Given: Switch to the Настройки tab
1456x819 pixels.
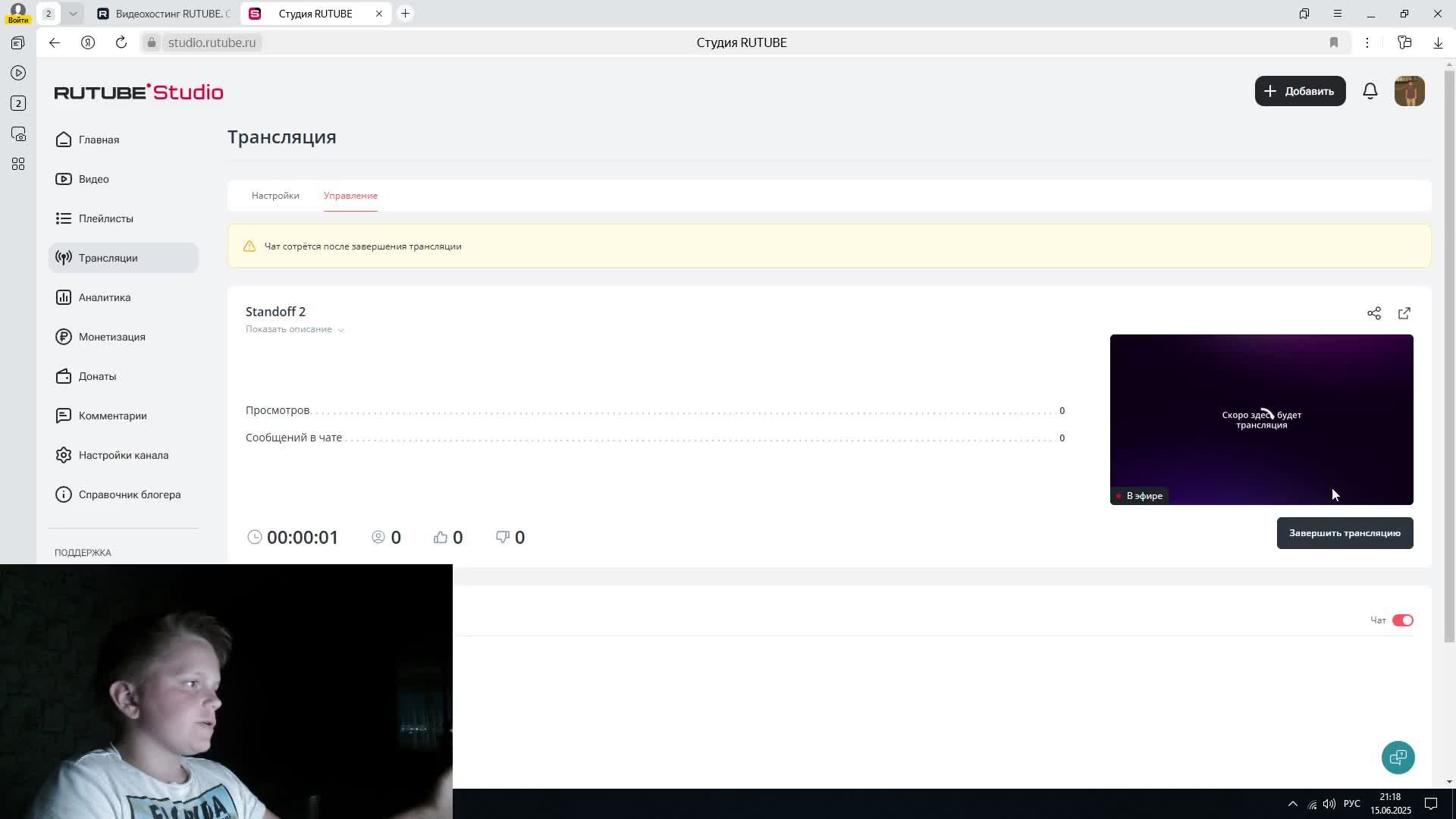Looking at the screenshot, I should (275, 196).
